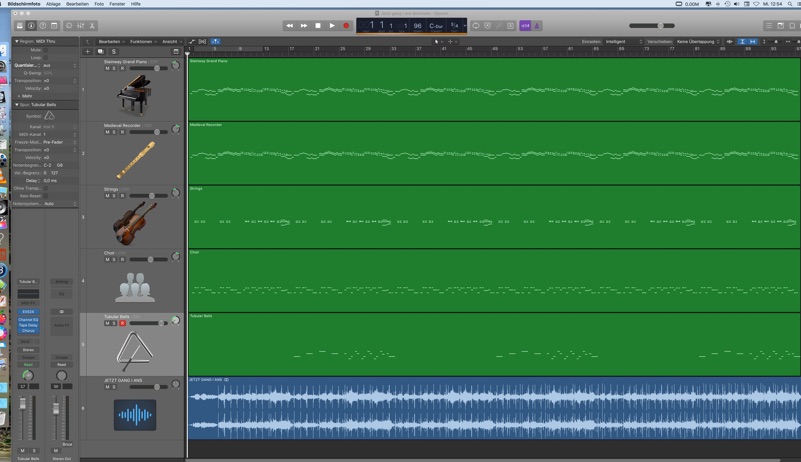Screen dimensions: 801x462
Task: Toggle Cycle mode button
Action: coord(476,26)
